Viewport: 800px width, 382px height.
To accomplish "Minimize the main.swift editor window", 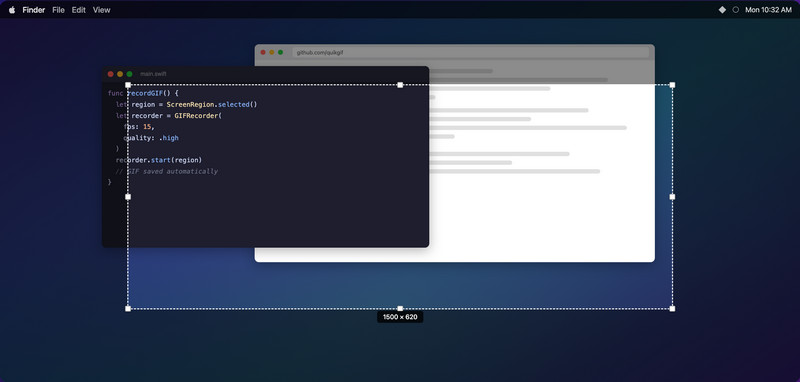I will (x=120, y=74).
